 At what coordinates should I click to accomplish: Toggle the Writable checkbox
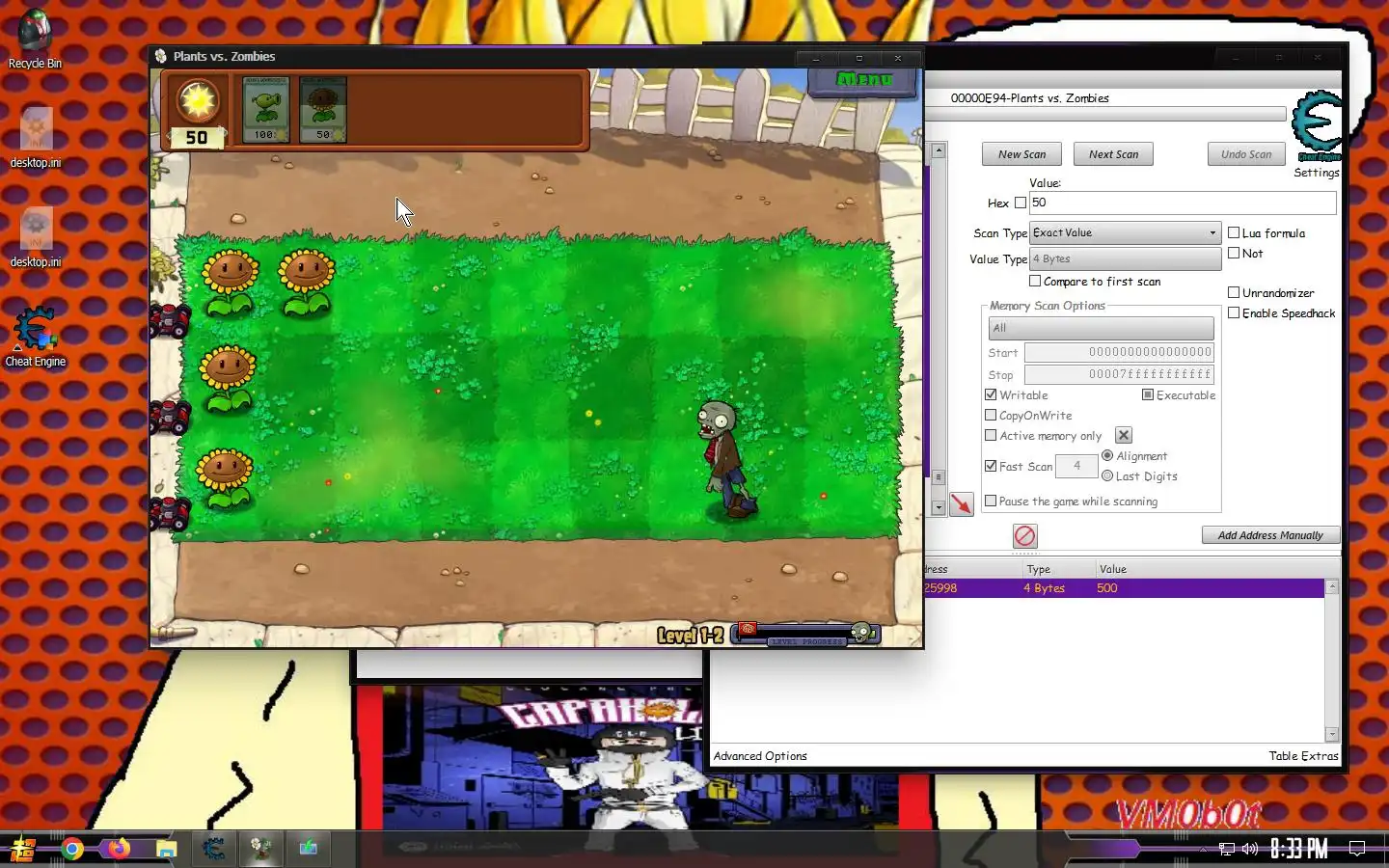991,394
